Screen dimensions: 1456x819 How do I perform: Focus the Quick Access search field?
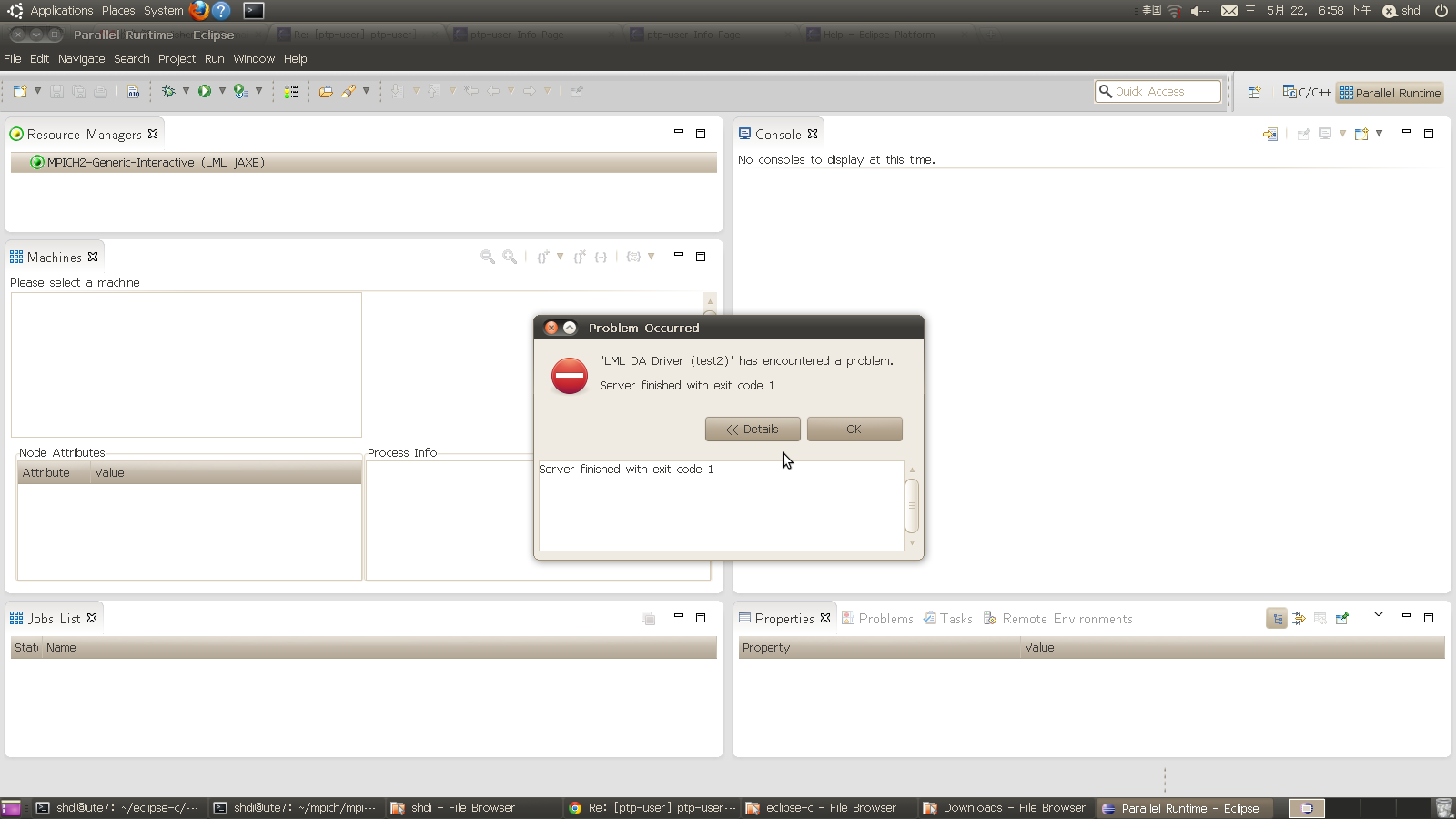point(1158,91)
